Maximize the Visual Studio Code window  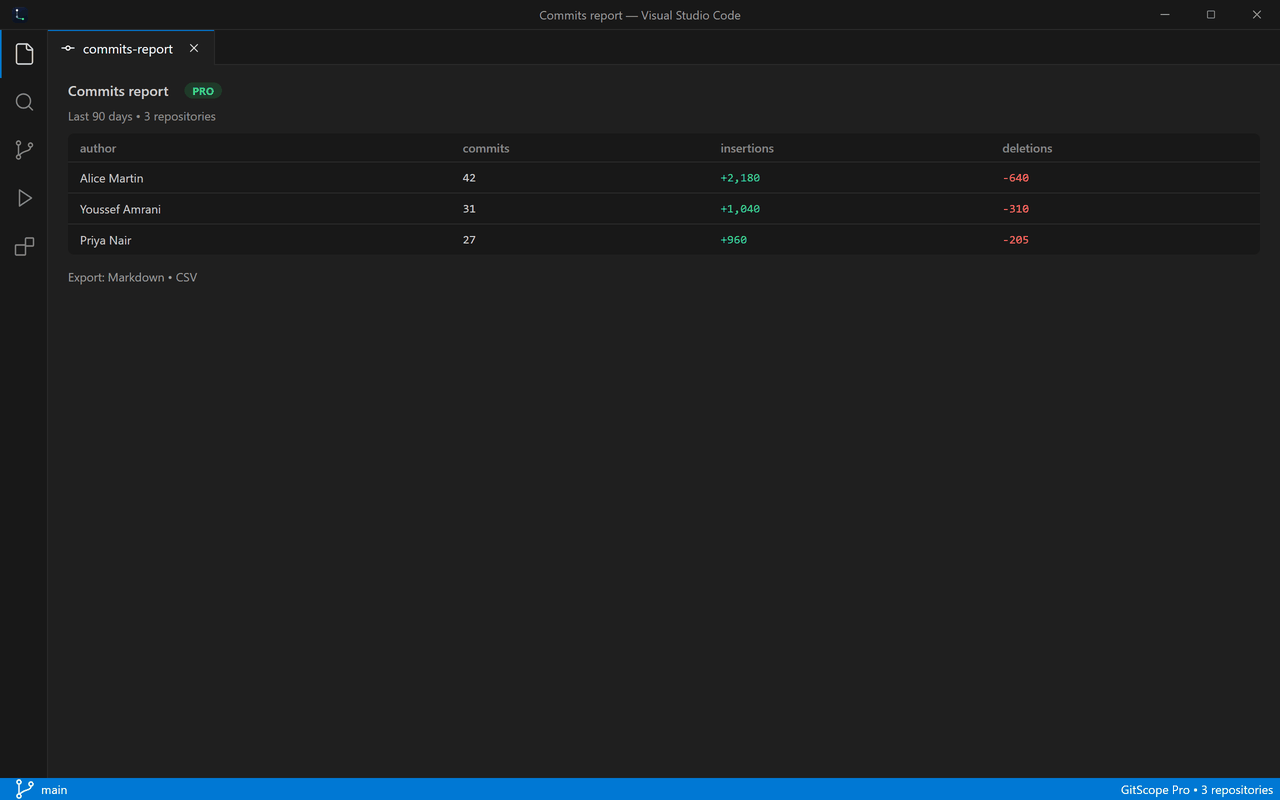pyautogui.click(x=1211, y=14)
